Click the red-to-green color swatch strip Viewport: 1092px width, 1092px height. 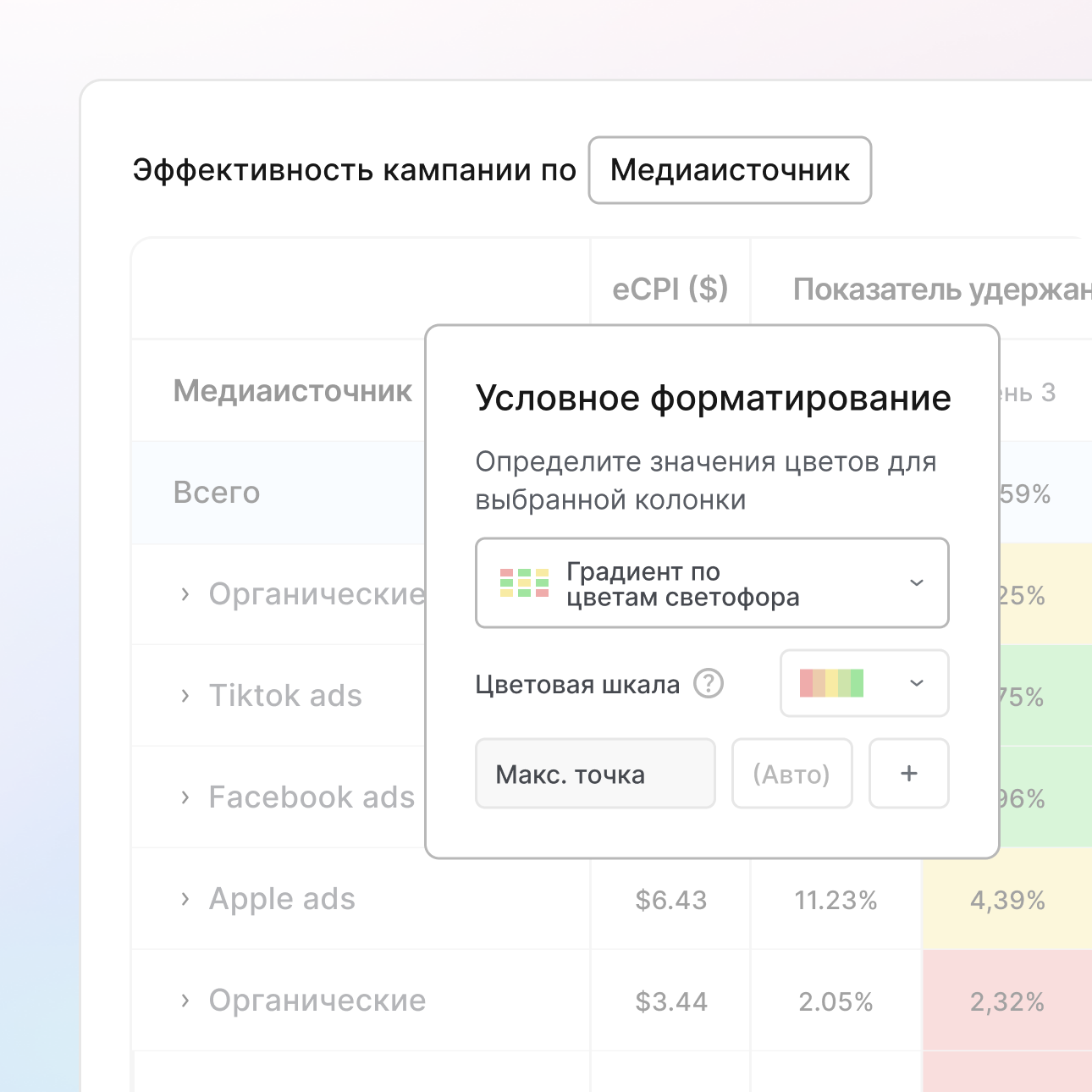[x=831, y=683]
